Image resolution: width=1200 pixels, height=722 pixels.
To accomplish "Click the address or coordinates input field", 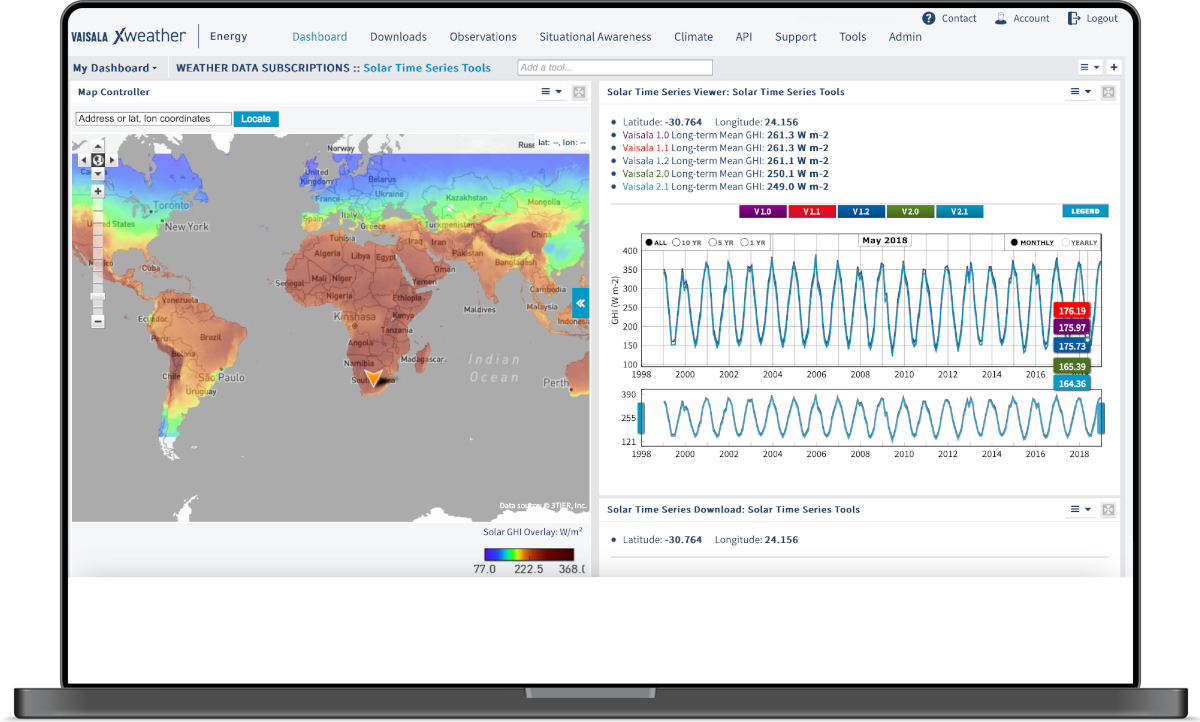I will coord(154,119).
